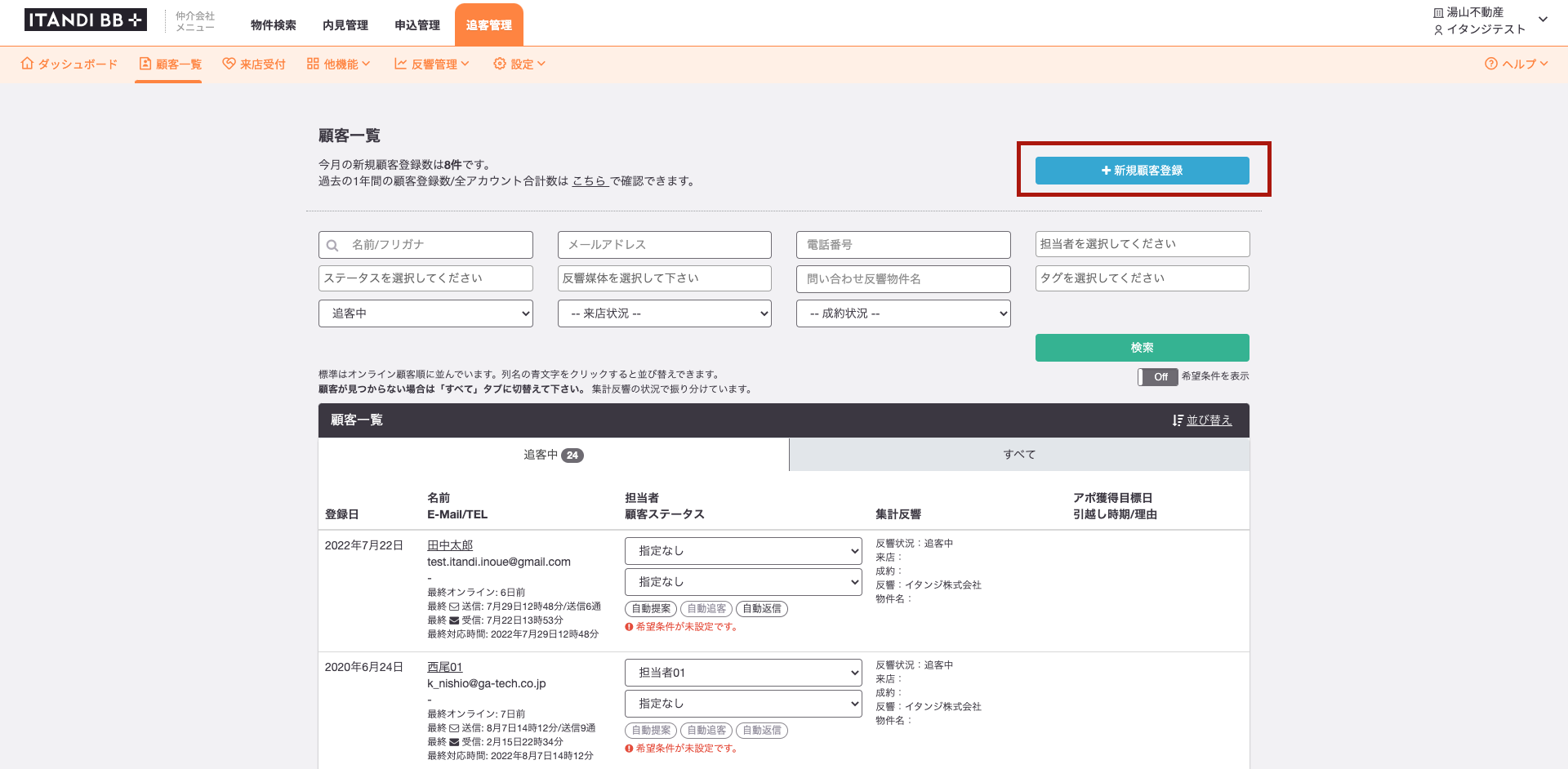This screenshot has height=769, width=1568.
Task: Open the こちら link for registration counts
Action: pos(590,181)
